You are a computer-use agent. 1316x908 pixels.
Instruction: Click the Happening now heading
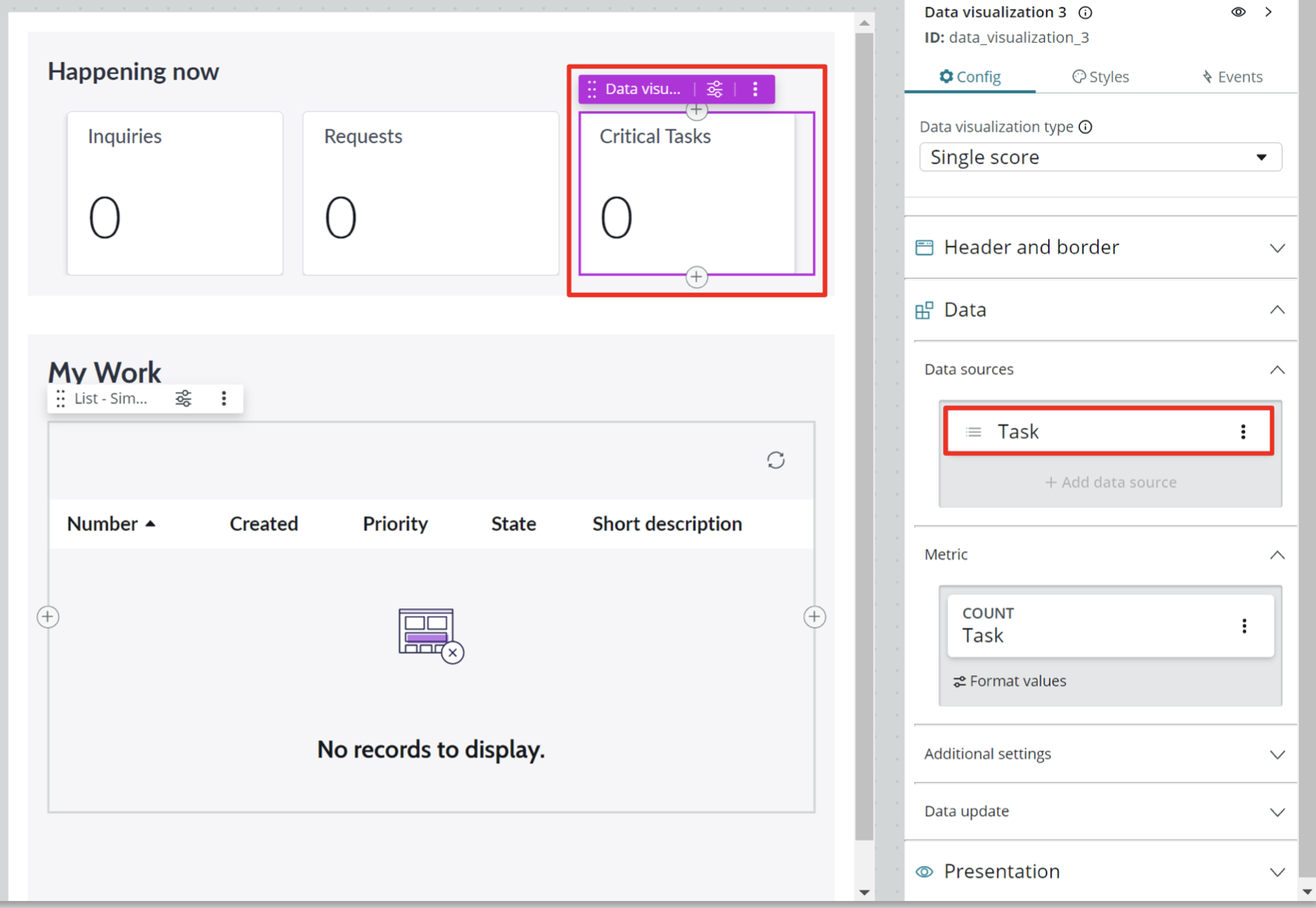click(133, 72)
